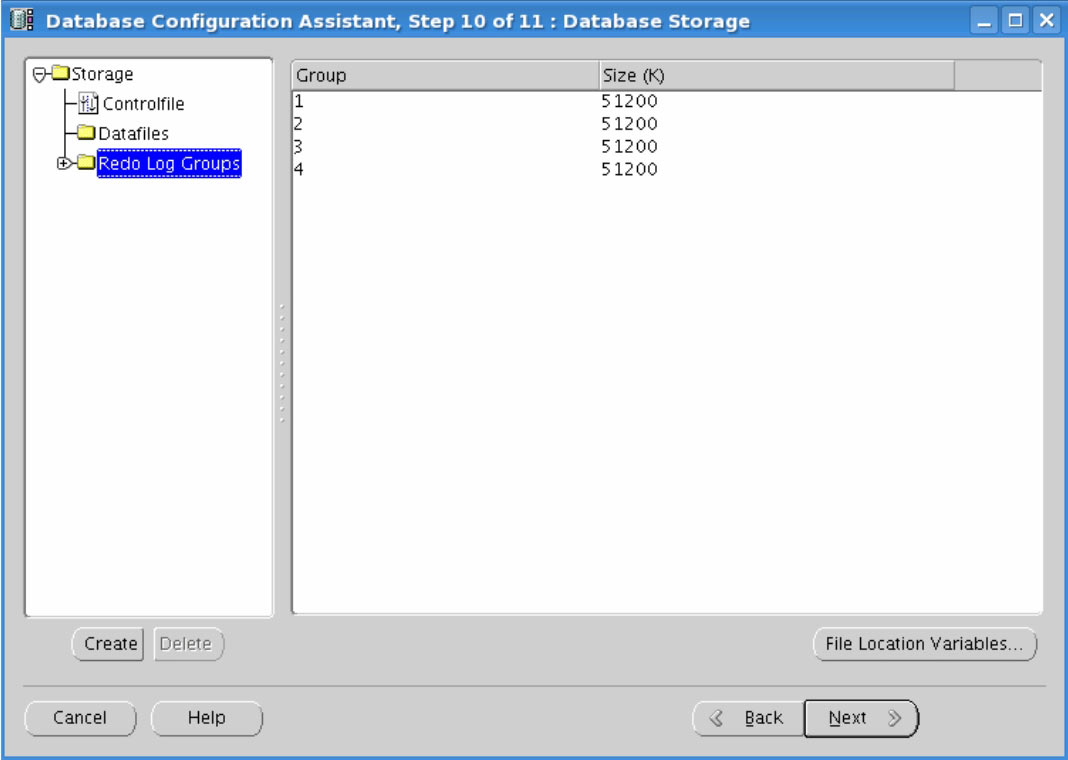The image size is (1068, 760).
Task: Go Back to the previous step
Action: click(748, 718)
